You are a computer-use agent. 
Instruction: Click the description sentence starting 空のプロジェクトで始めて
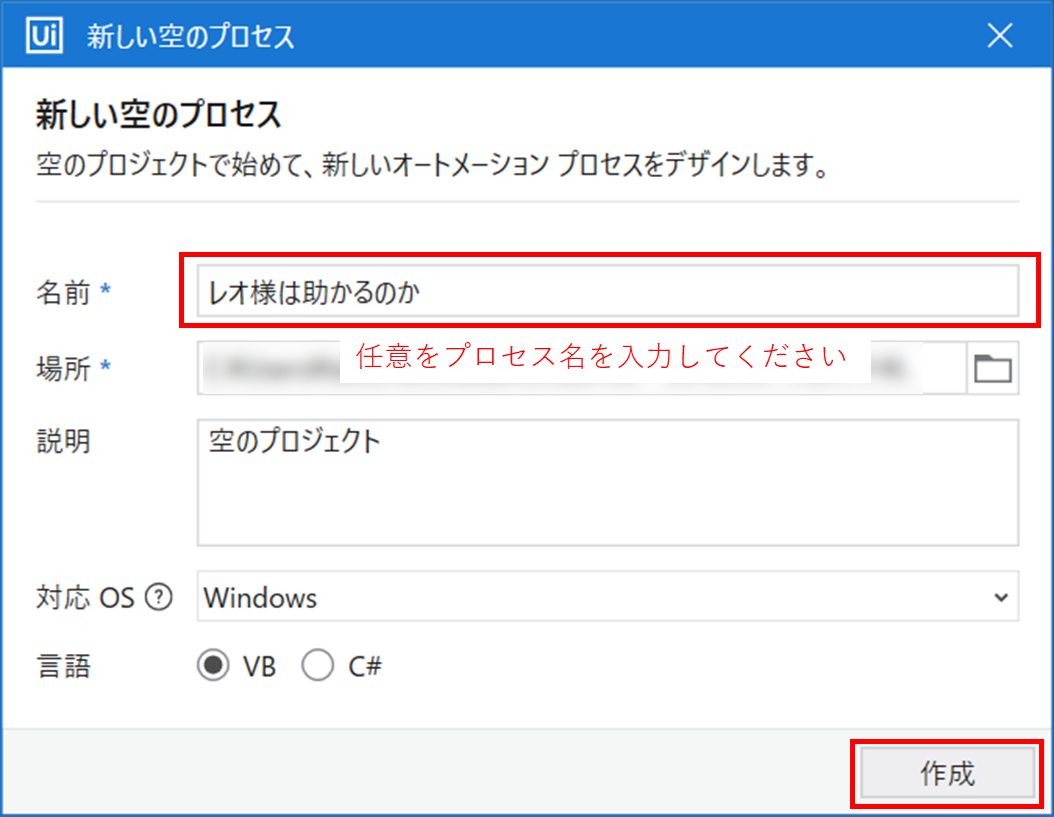tap(432, 165)
